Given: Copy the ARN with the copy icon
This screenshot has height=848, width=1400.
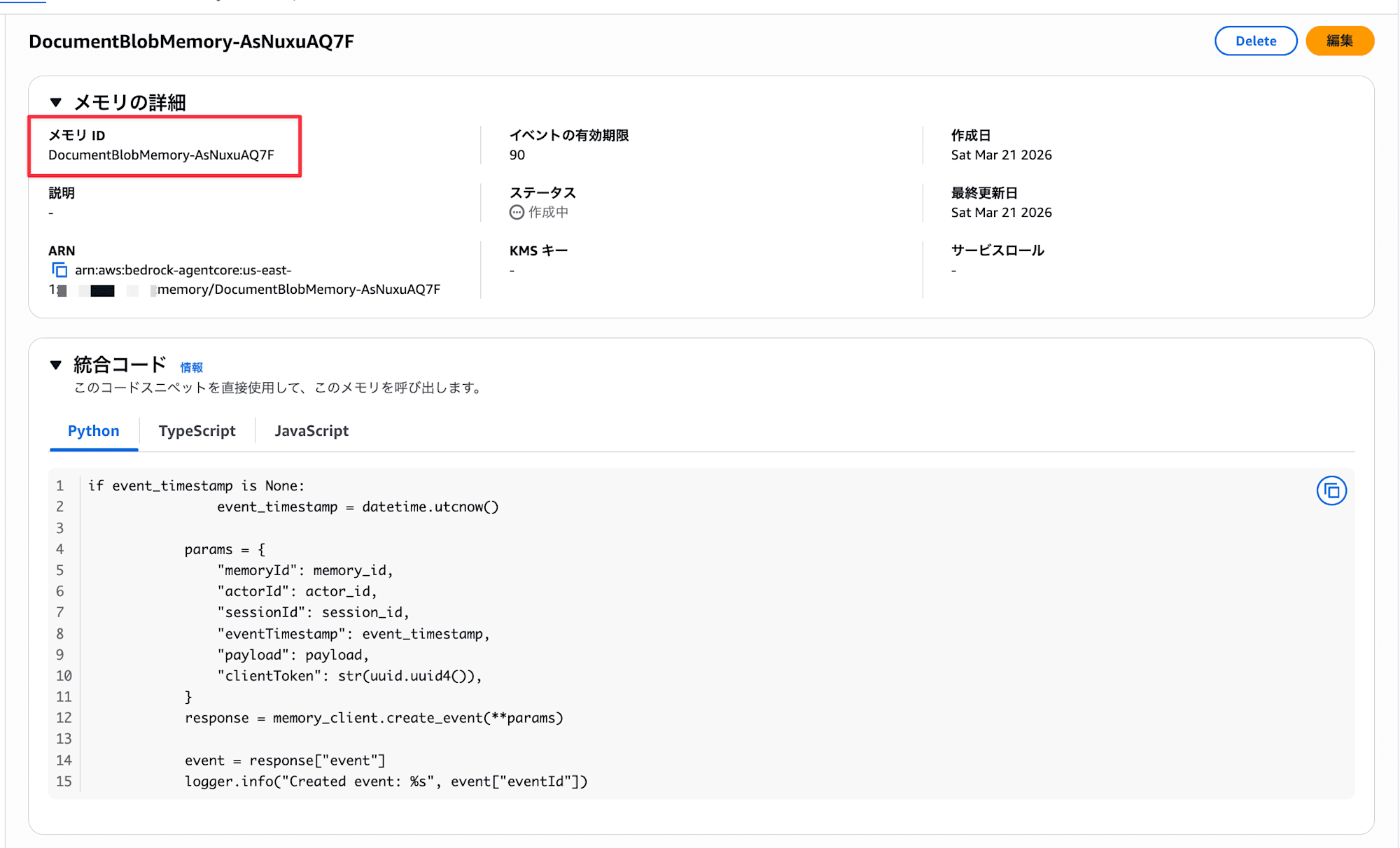Looking at the screenshot, I should point(59,270).
